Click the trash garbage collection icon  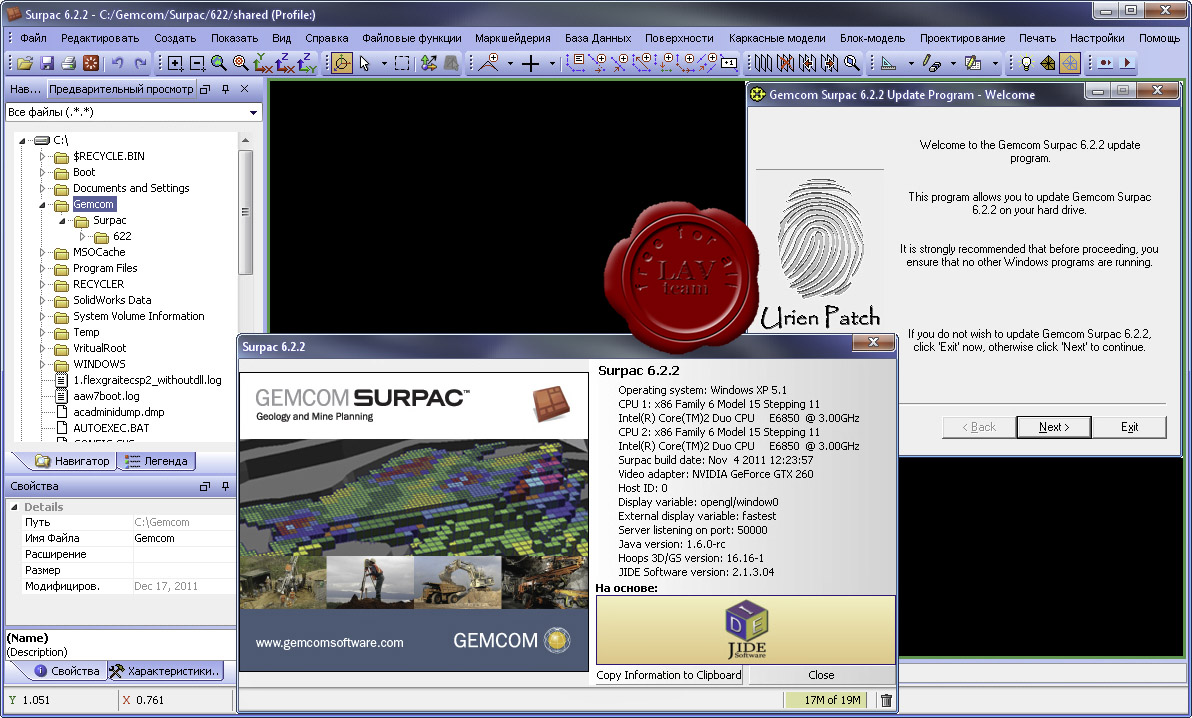[886, 700]
